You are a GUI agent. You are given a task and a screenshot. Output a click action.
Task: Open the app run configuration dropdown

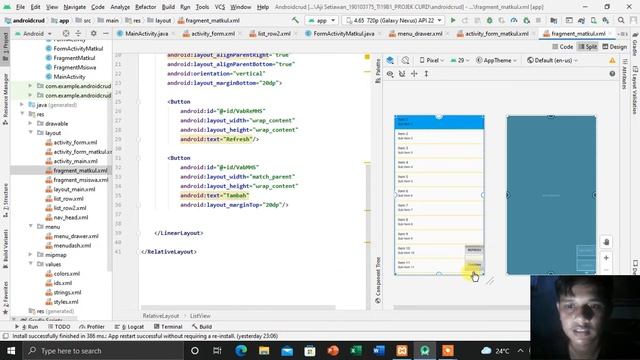(x=322, y=20)
